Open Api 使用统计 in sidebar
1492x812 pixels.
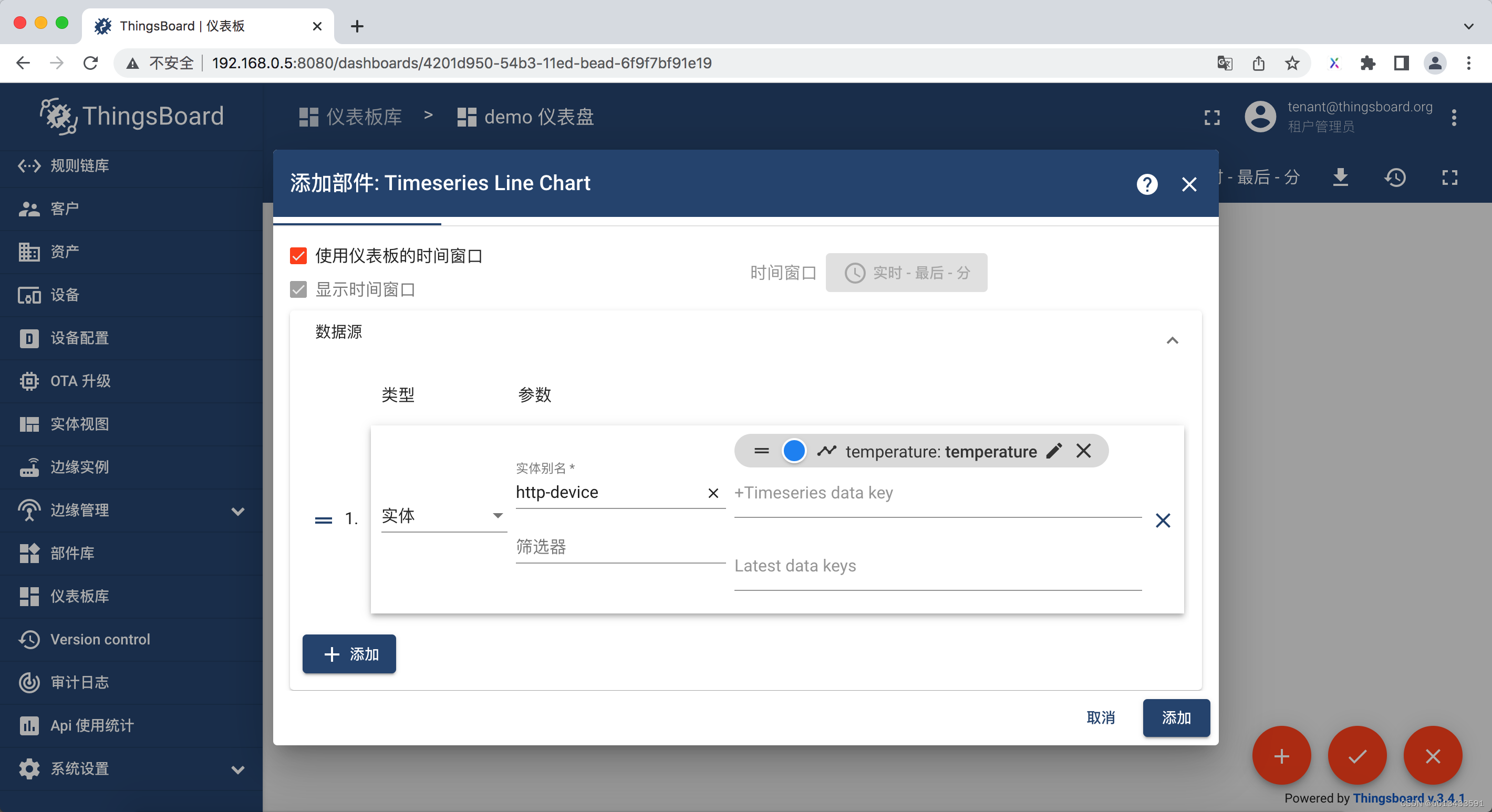pos(131,725)
